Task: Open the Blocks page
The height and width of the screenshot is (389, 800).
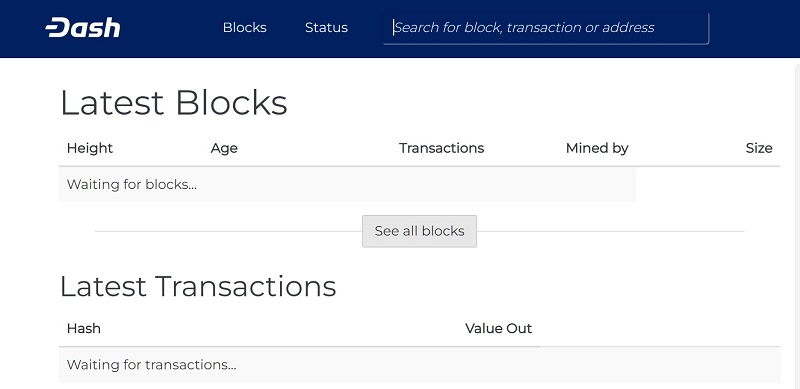Action: click(x=244, y=28)
